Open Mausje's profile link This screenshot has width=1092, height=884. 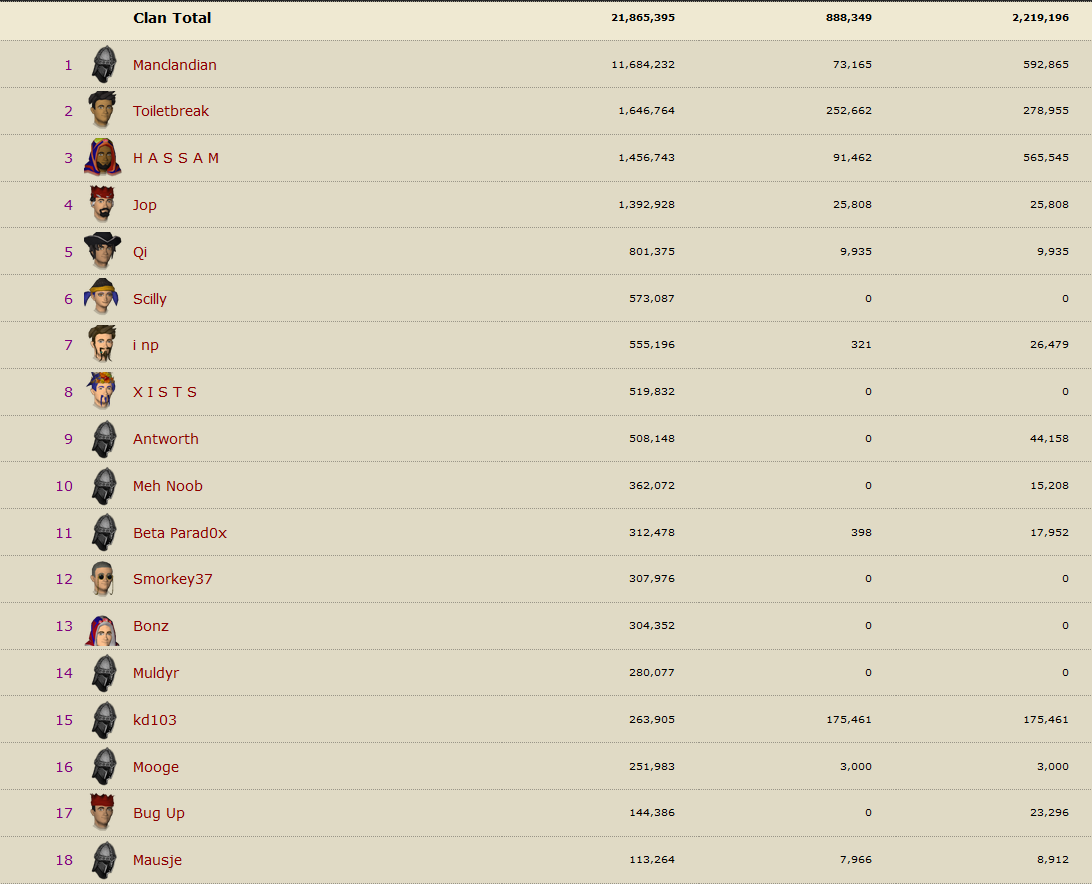[157, 860]
